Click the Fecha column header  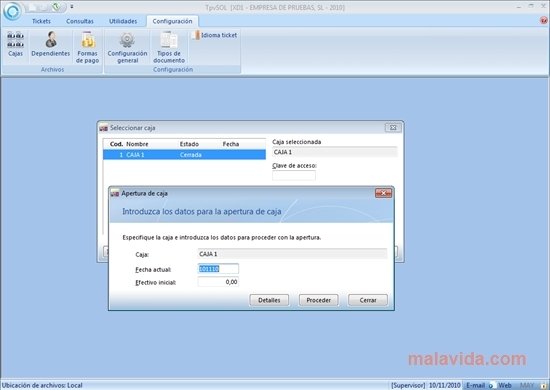(x=231, y=144)
